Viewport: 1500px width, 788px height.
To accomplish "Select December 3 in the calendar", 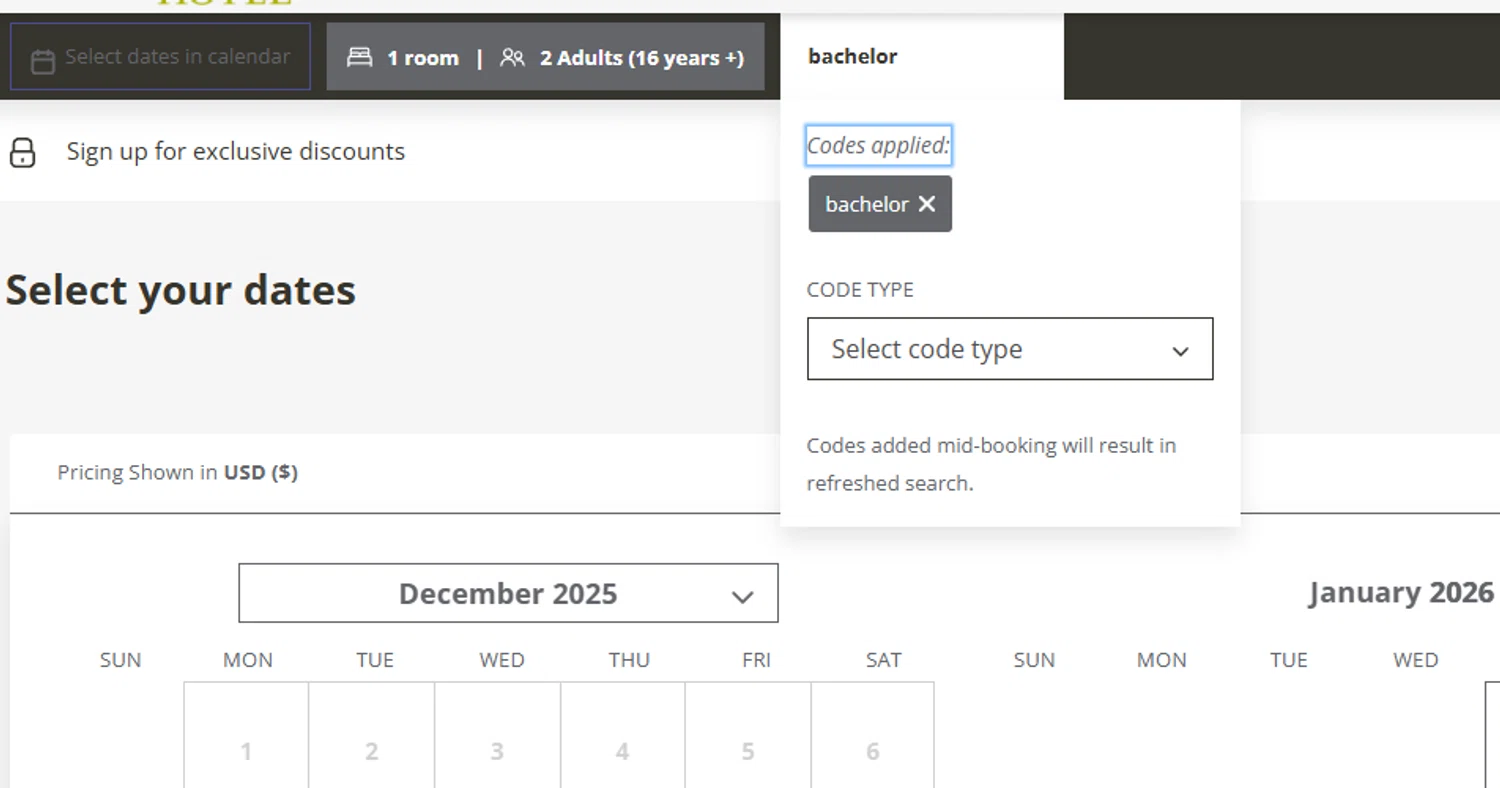I will 497,735.
